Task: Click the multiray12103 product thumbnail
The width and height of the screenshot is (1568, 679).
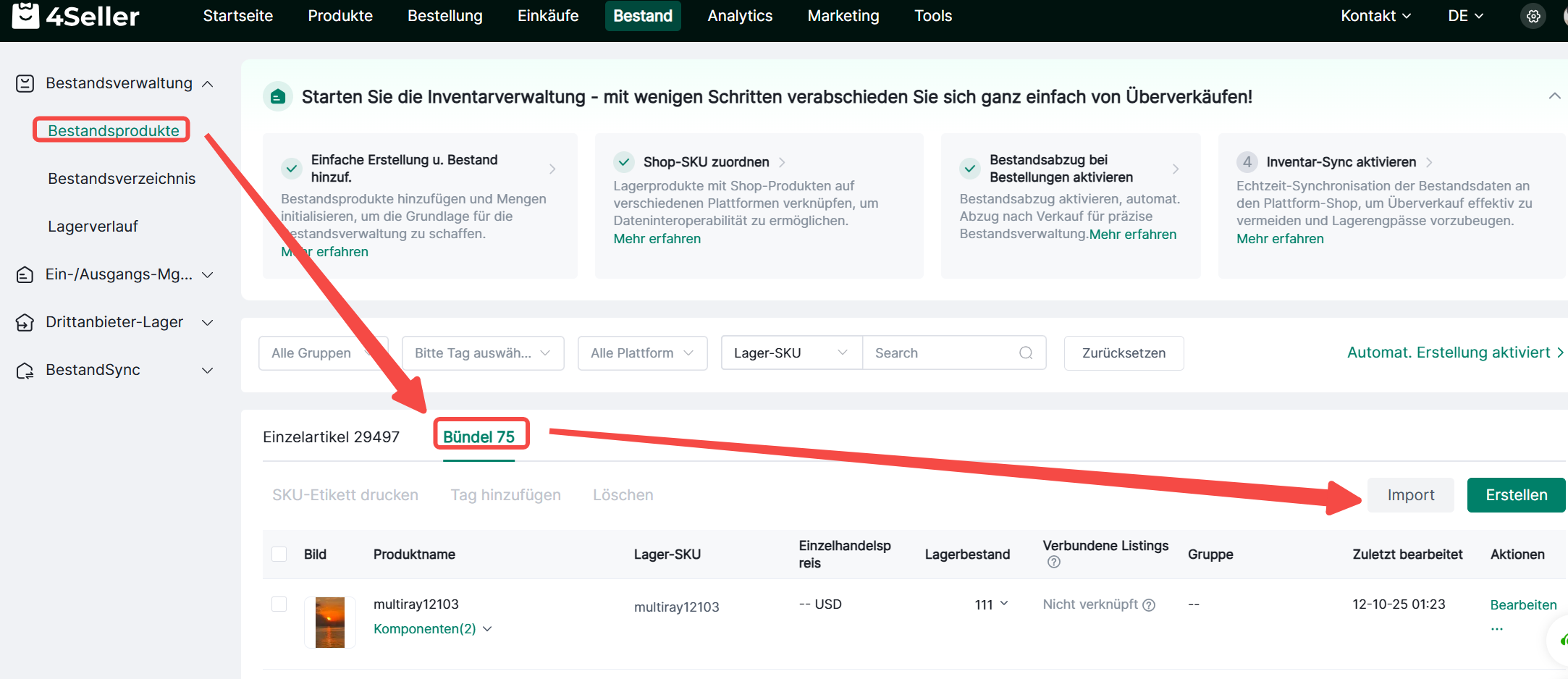Action: click(x=330, y=623)
